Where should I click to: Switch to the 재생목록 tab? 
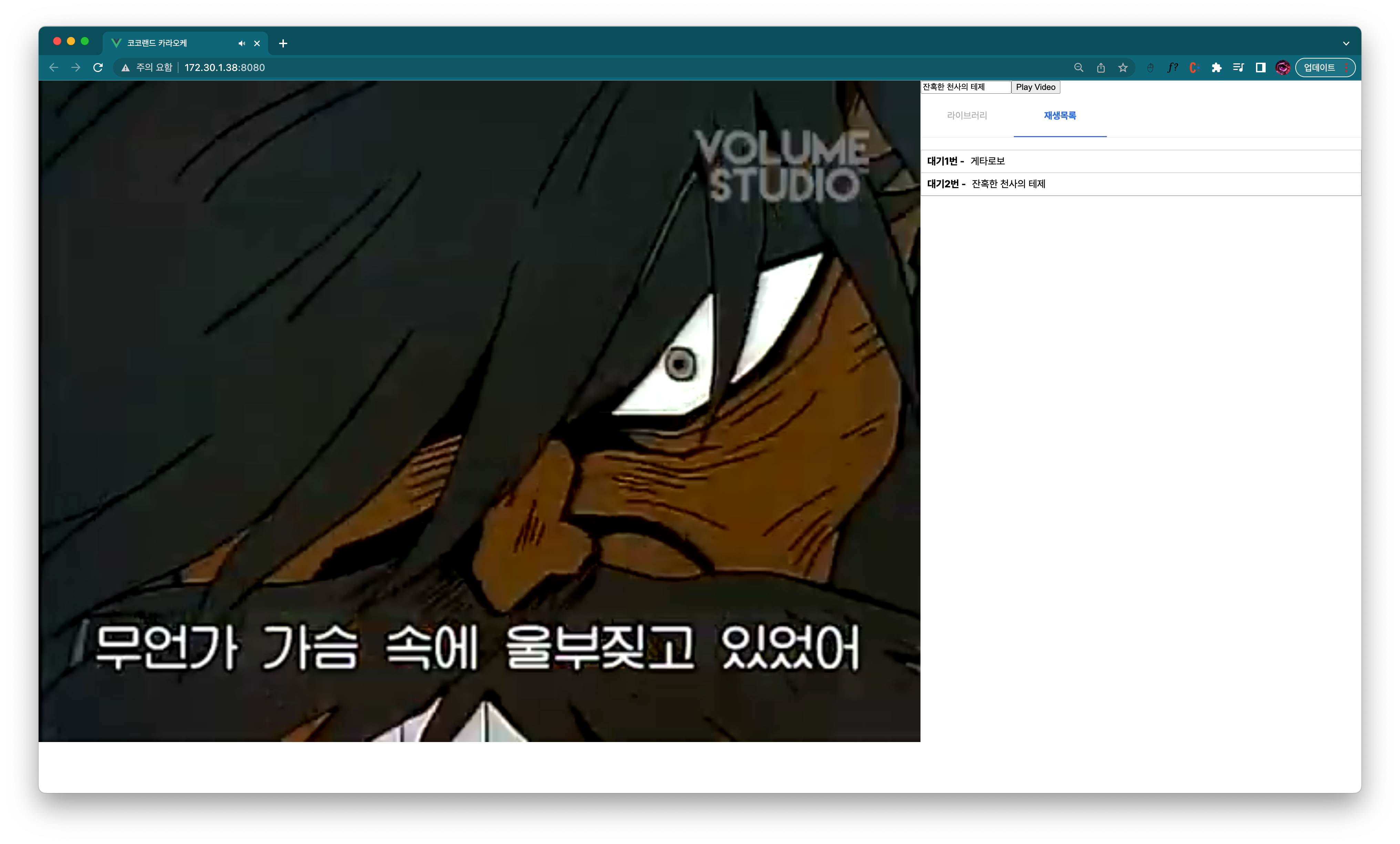[1060, 115]
